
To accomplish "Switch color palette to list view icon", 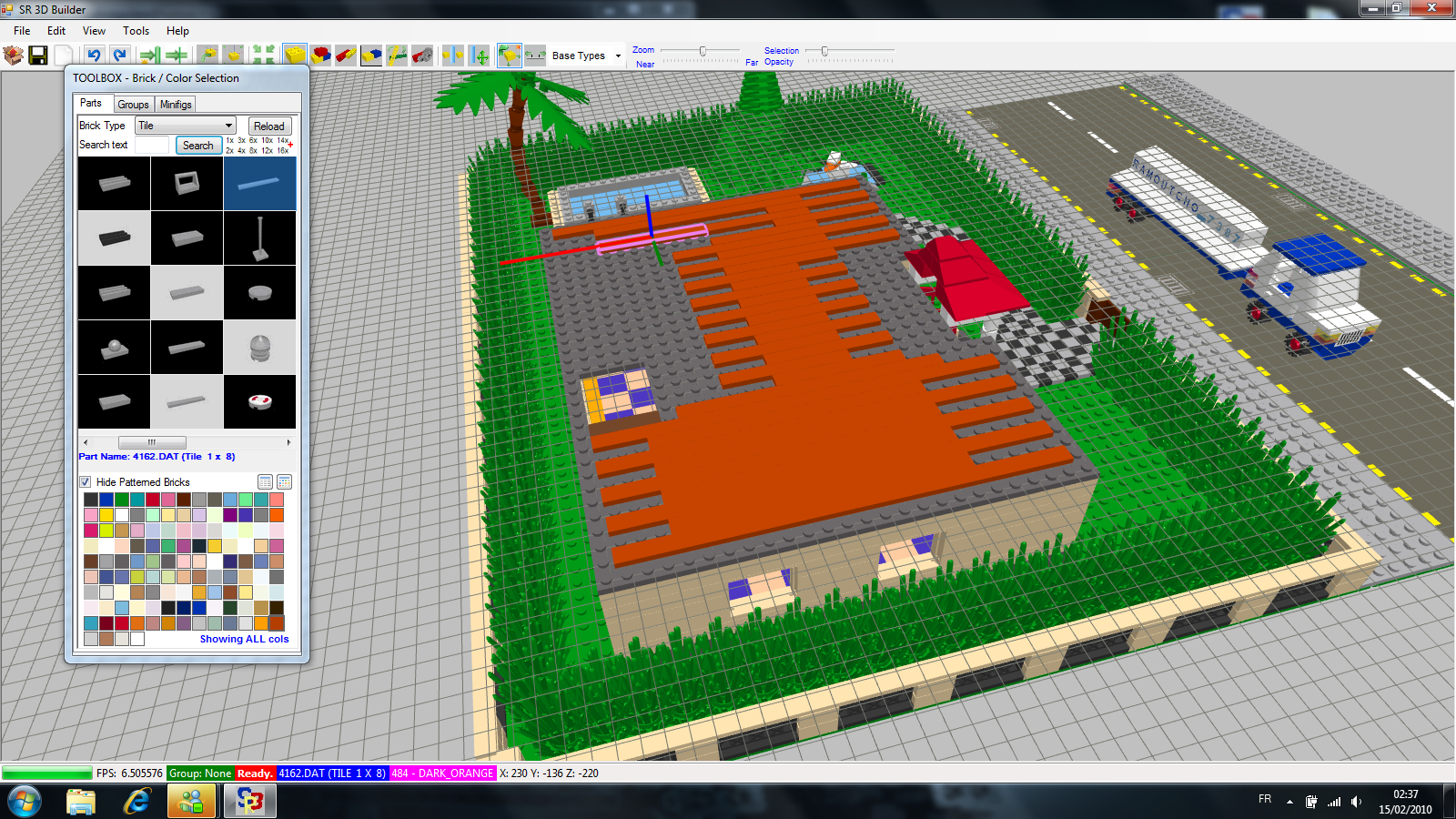I will pyautogui.click(x=265, y=481).
